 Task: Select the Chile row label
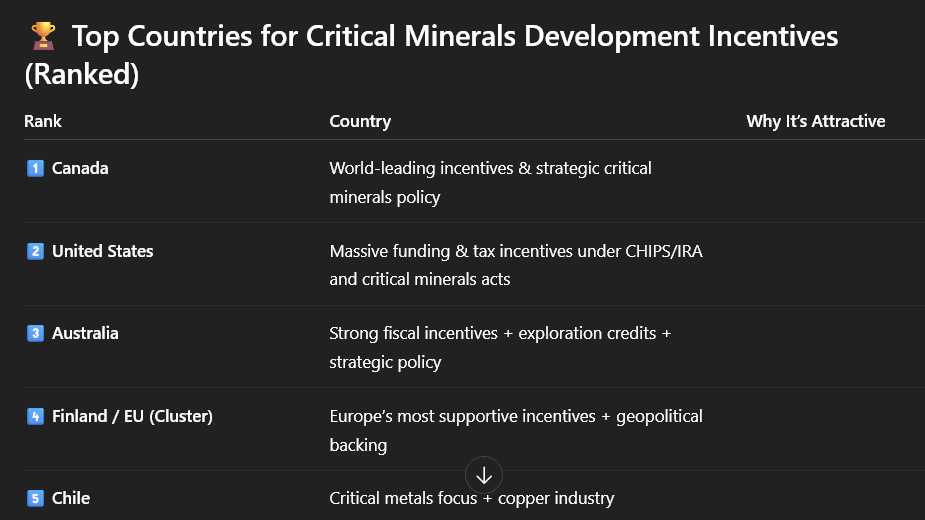(71, 498)
